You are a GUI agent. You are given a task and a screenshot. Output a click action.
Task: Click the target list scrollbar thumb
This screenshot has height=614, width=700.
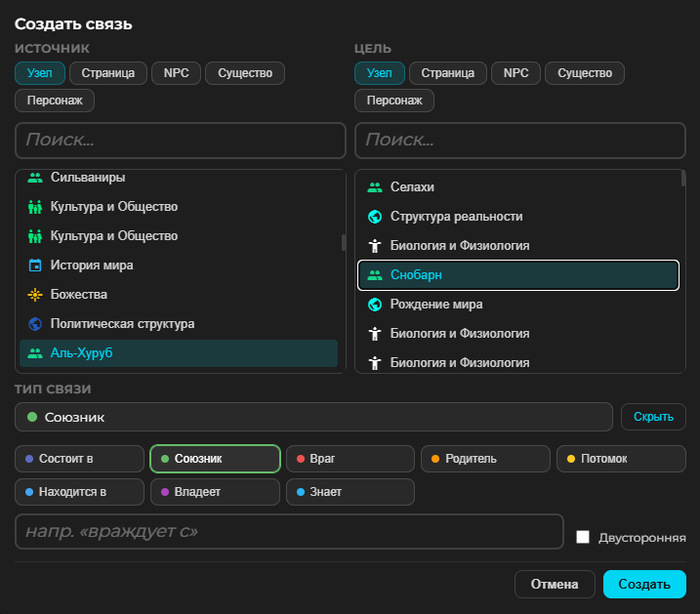[683, 179]
